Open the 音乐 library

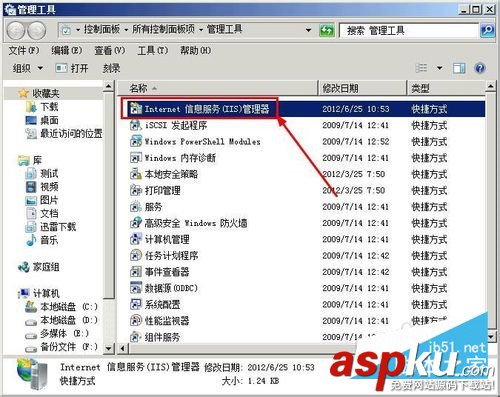[49, 240]
